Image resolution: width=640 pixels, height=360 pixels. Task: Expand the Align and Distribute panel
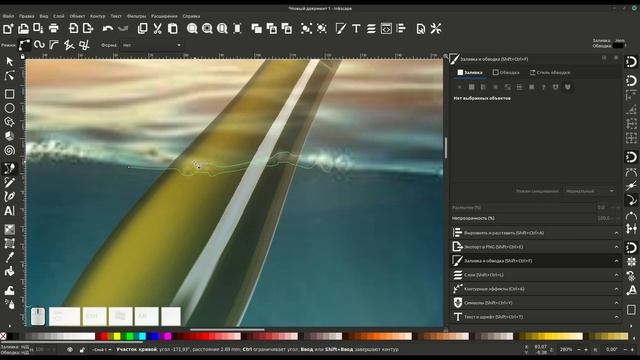[536, 233]
